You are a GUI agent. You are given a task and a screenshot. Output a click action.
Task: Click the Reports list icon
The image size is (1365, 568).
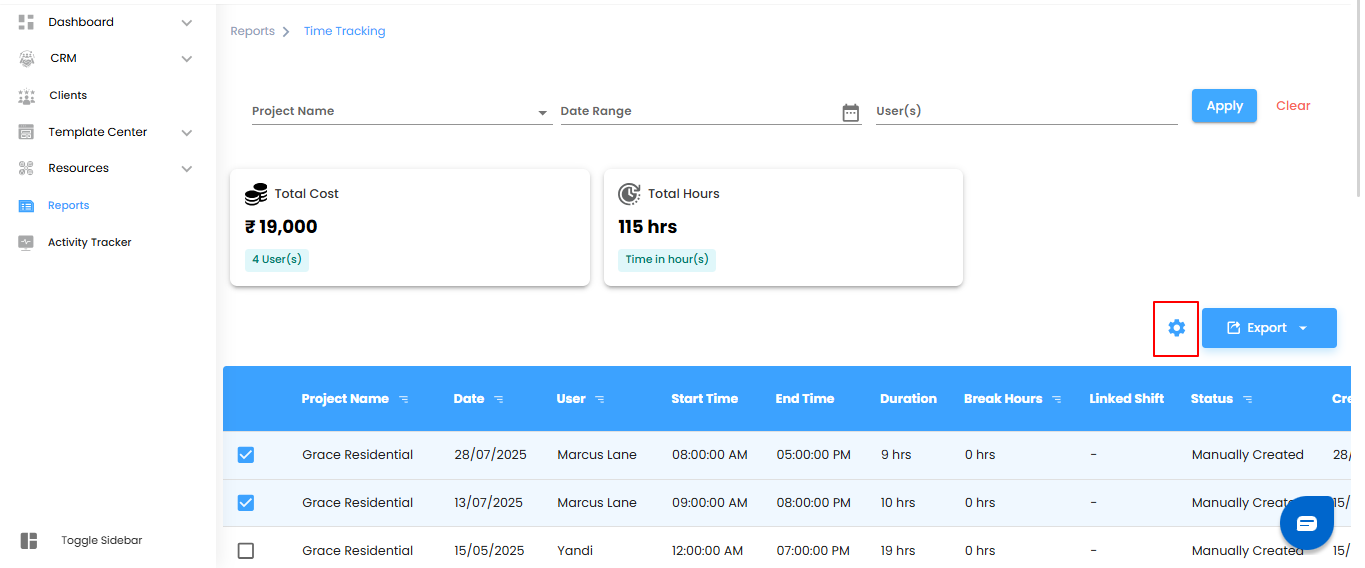(x=27, y=206)
